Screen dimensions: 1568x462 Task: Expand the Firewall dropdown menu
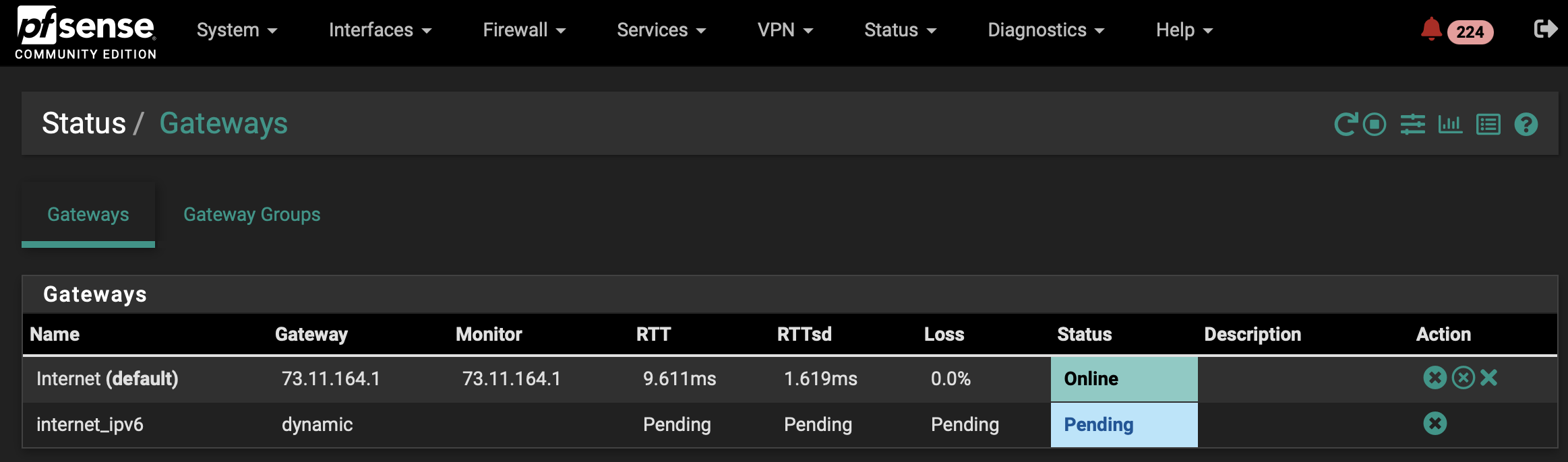(524, 30)
